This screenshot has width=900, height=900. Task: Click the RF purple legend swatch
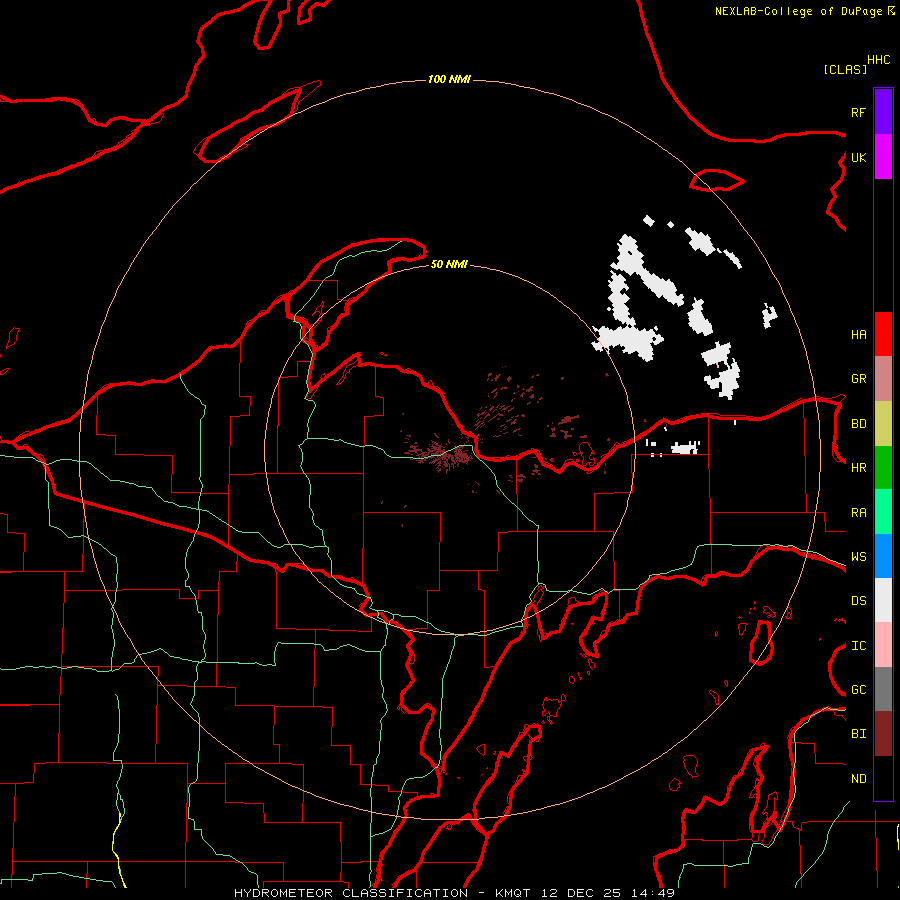pyautogui.click(x=883, y=112)
